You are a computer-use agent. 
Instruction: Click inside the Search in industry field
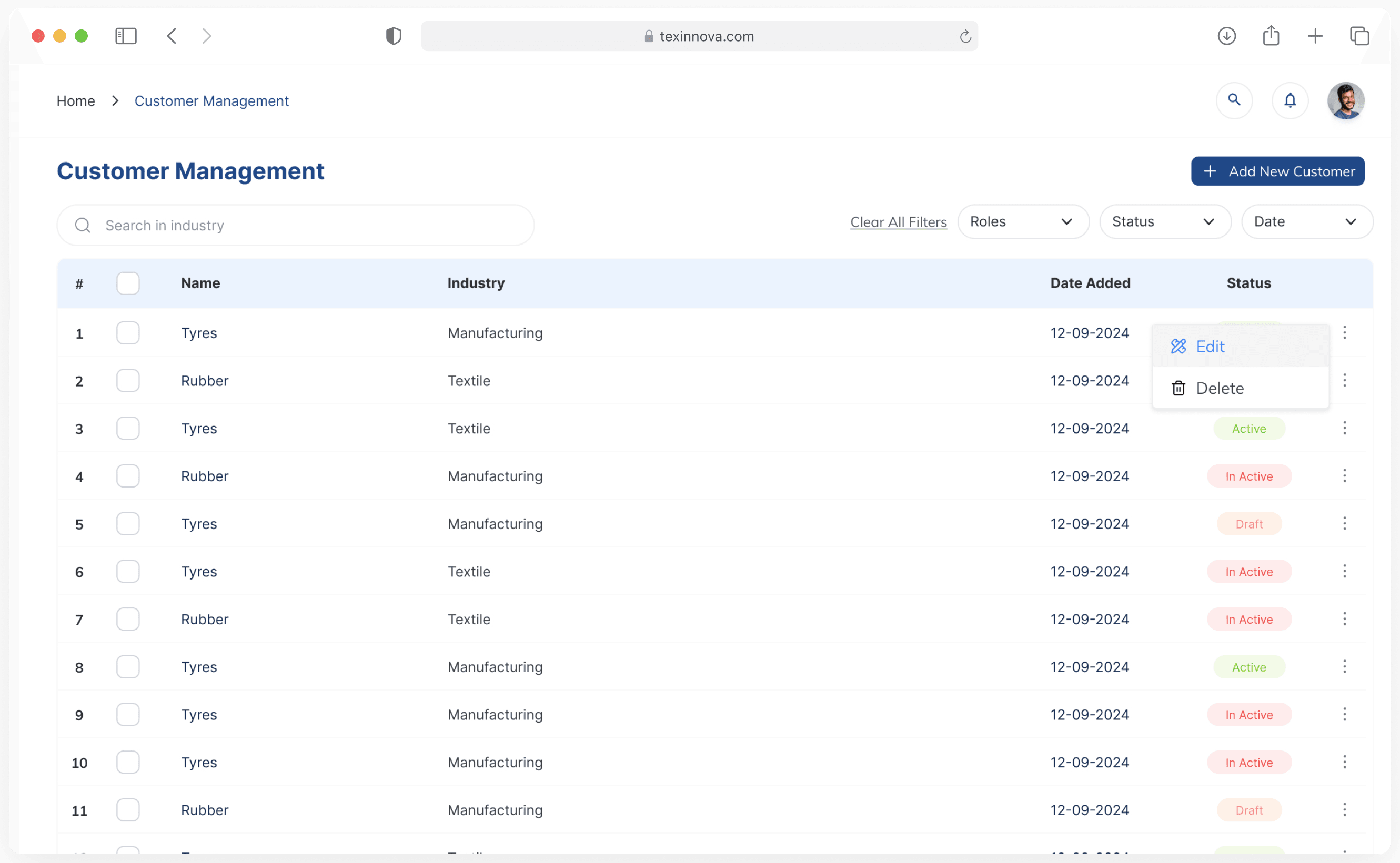286,225
